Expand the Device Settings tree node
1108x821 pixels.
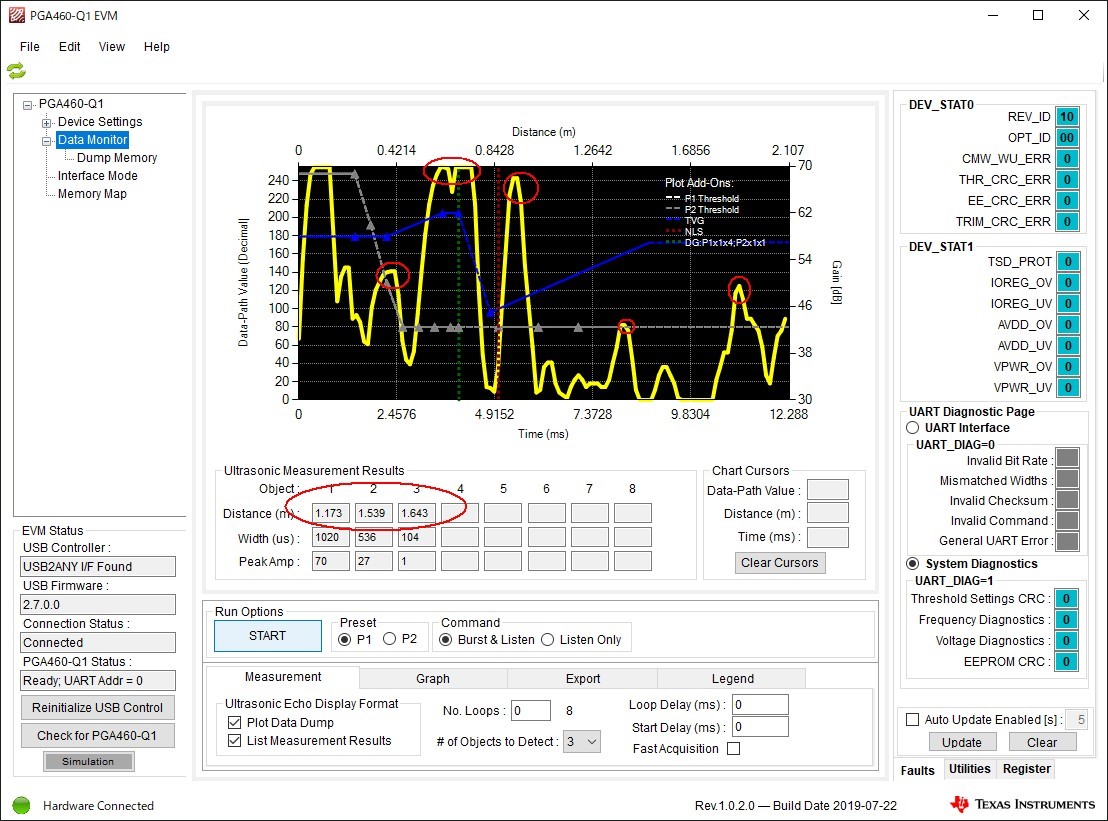pos(47,123)
